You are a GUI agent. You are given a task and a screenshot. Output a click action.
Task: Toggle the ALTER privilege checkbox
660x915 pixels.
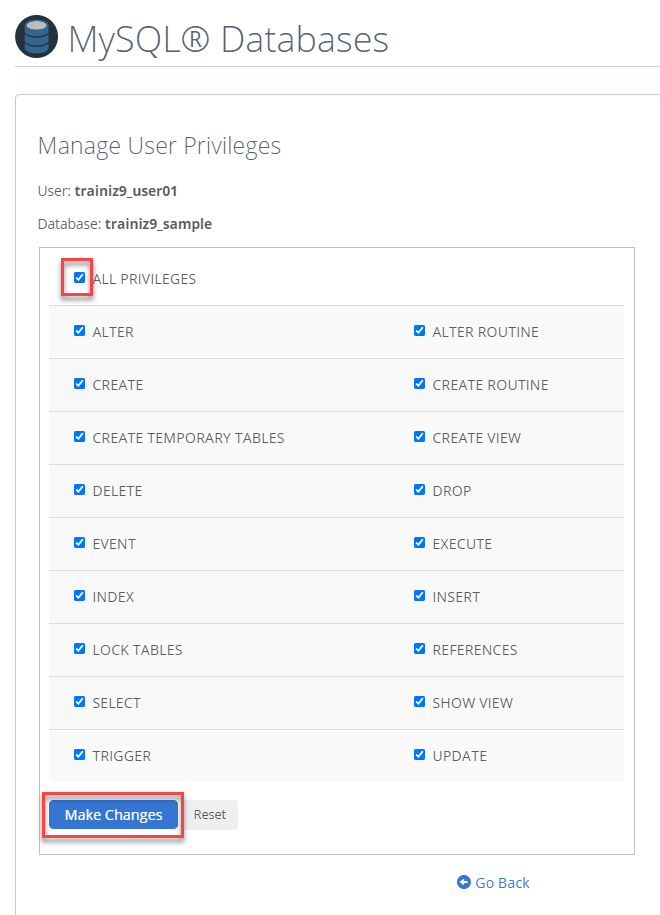(79, 330)
